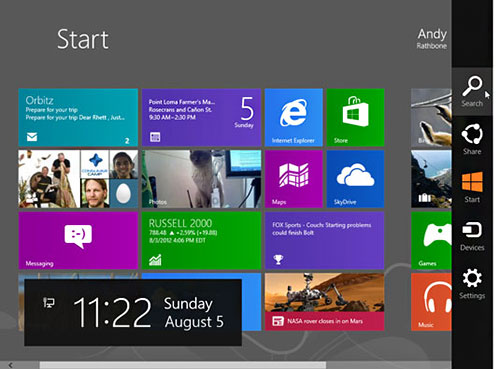Open the Messaging tile
The width and height of the screenshot is (500, 369).
pos(78,240)
